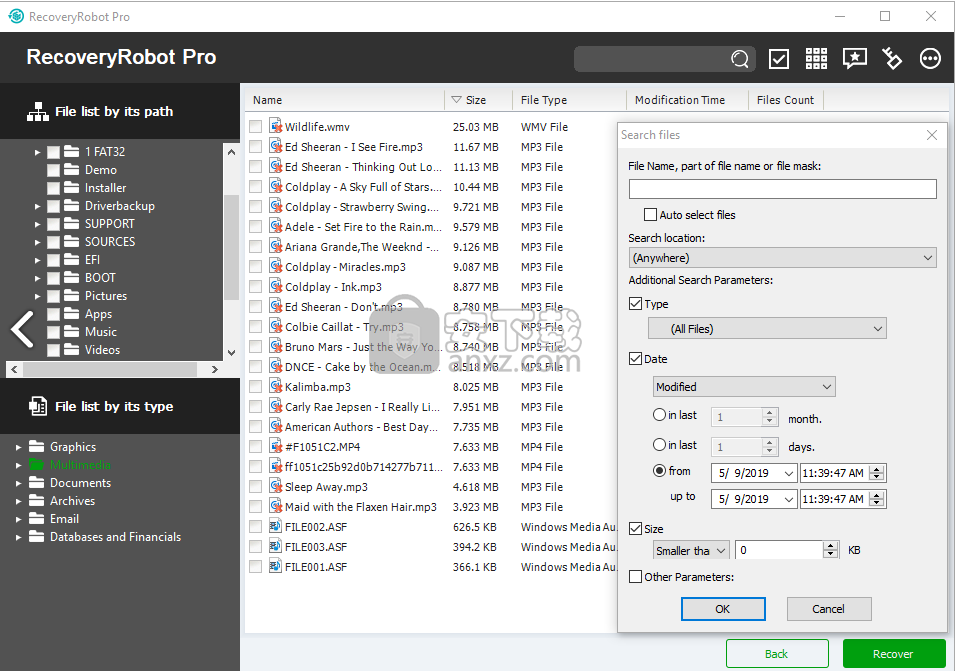Image resolution: width=955 pixels, height=671 pixels.
Task: Increase the size KB spinner value
Action: [831, 546]
